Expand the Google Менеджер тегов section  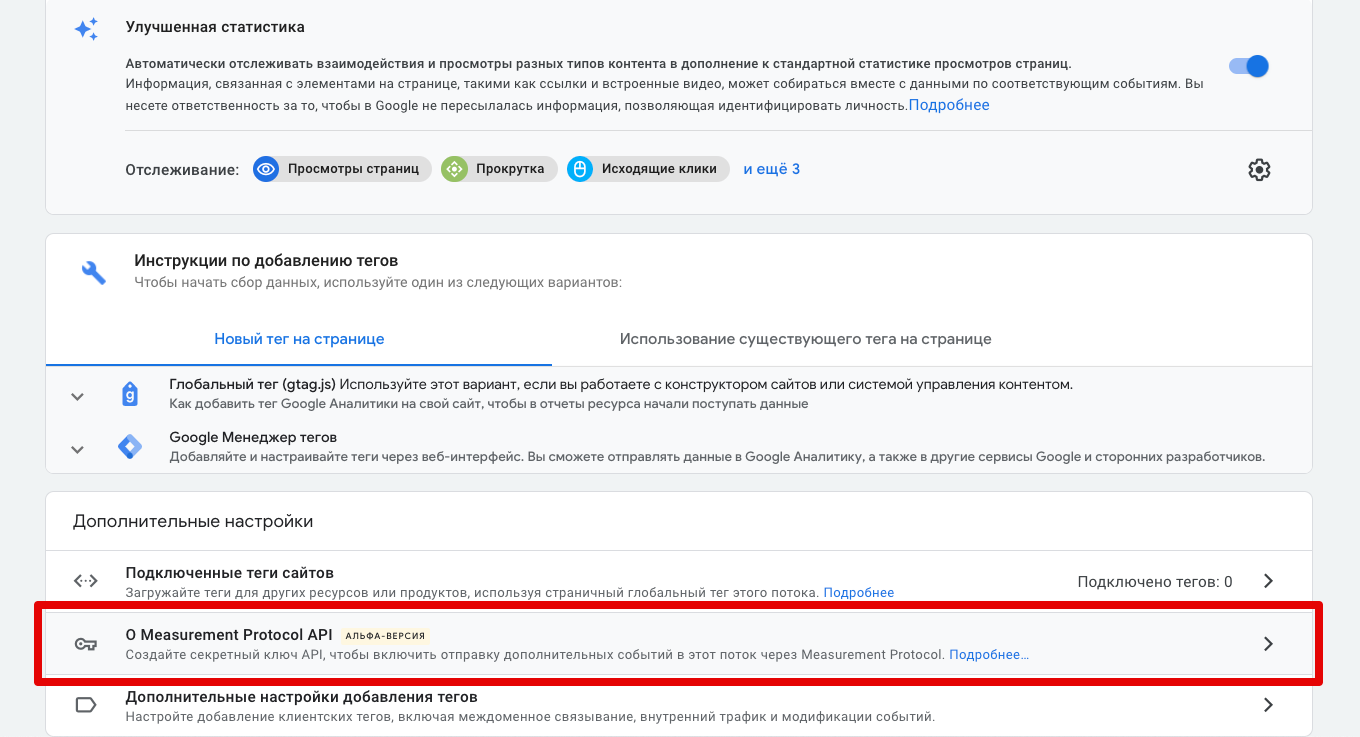[77, 449]
